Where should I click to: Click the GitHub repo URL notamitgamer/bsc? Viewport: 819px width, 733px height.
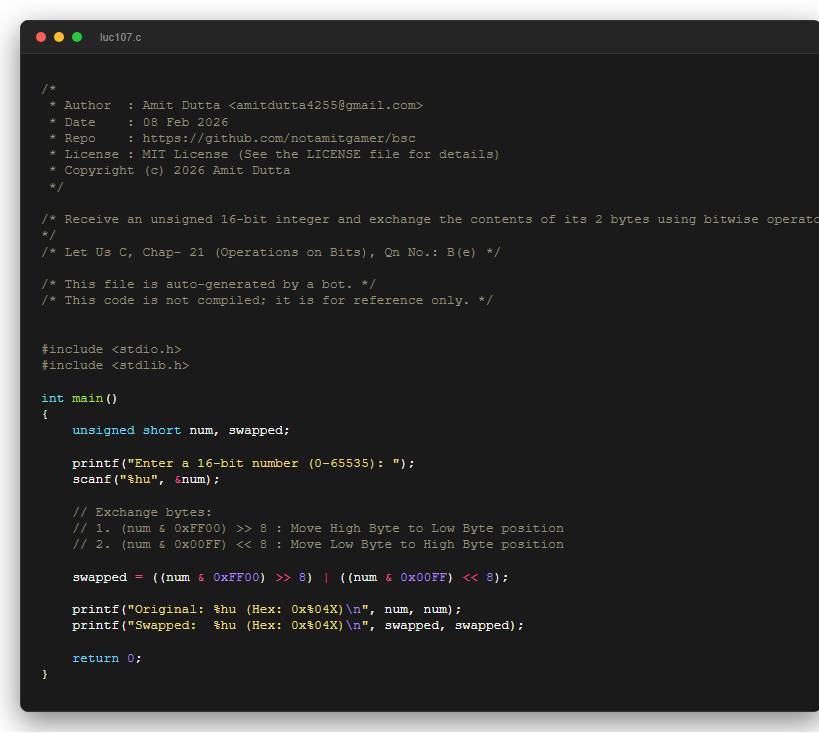pyautogui.click(x=279, y=138)
